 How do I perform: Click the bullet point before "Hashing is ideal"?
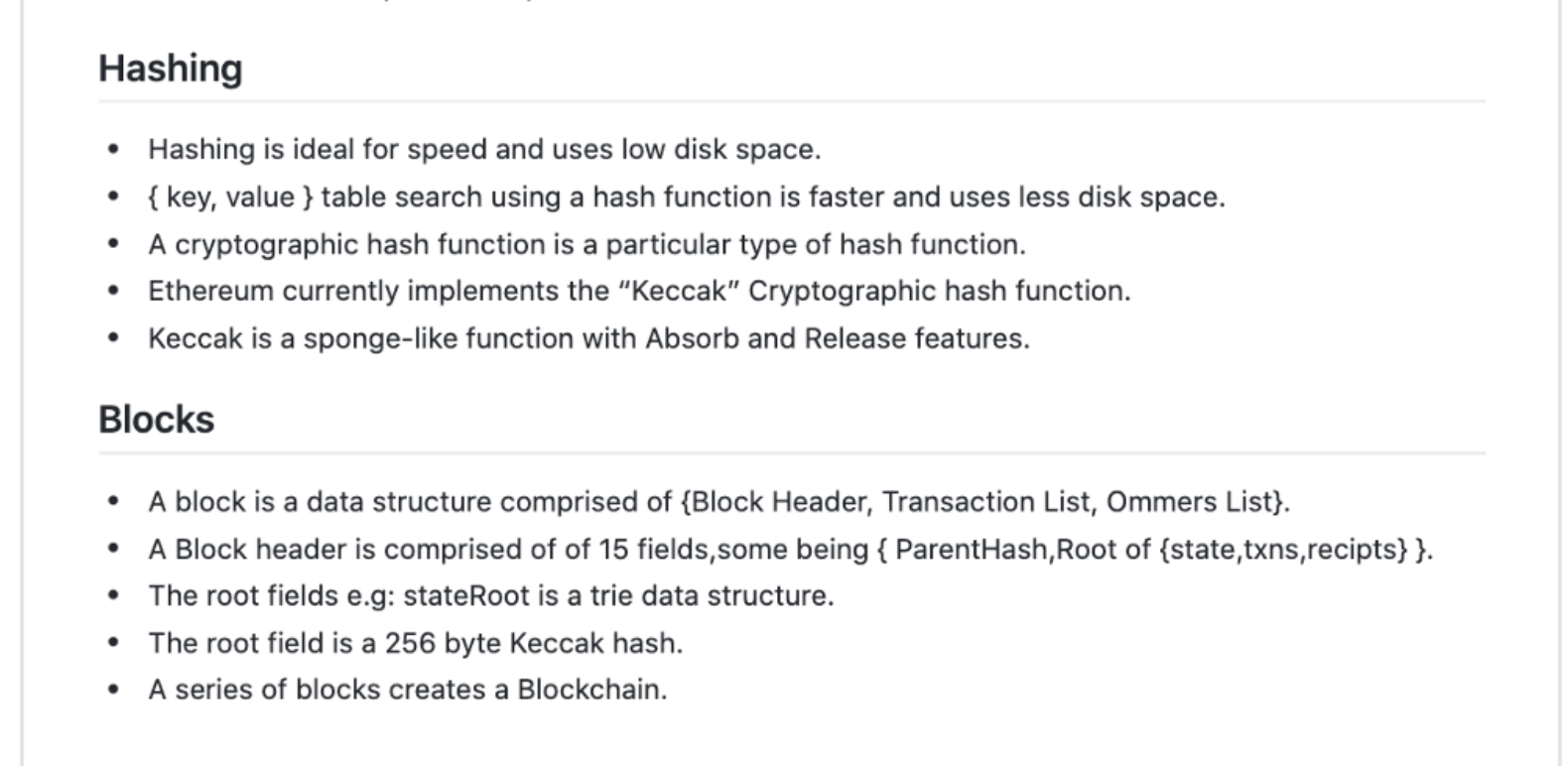pyautogui.click(x=113, y=150)
